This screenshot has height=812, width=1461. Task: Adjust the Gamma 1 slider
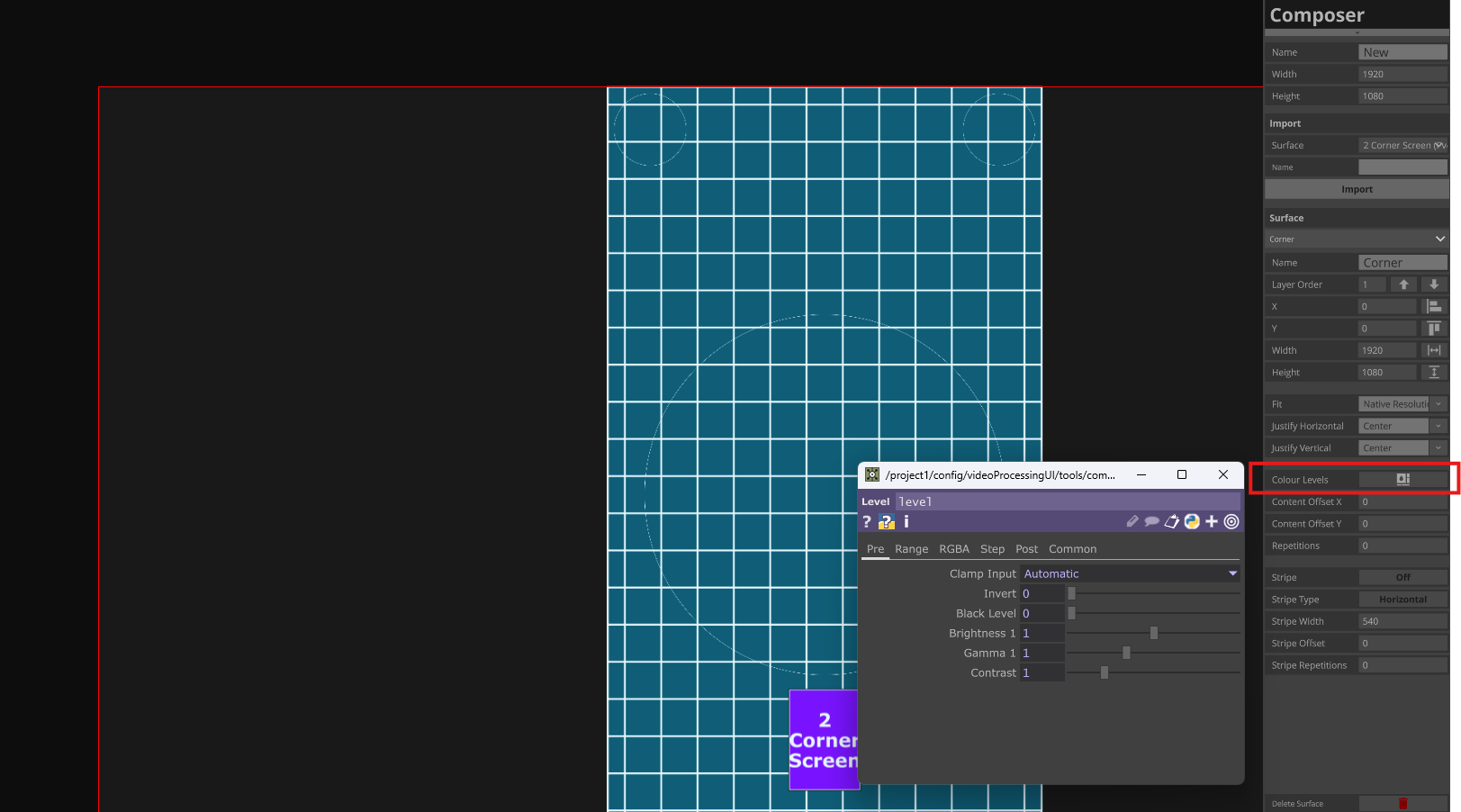1153,653
